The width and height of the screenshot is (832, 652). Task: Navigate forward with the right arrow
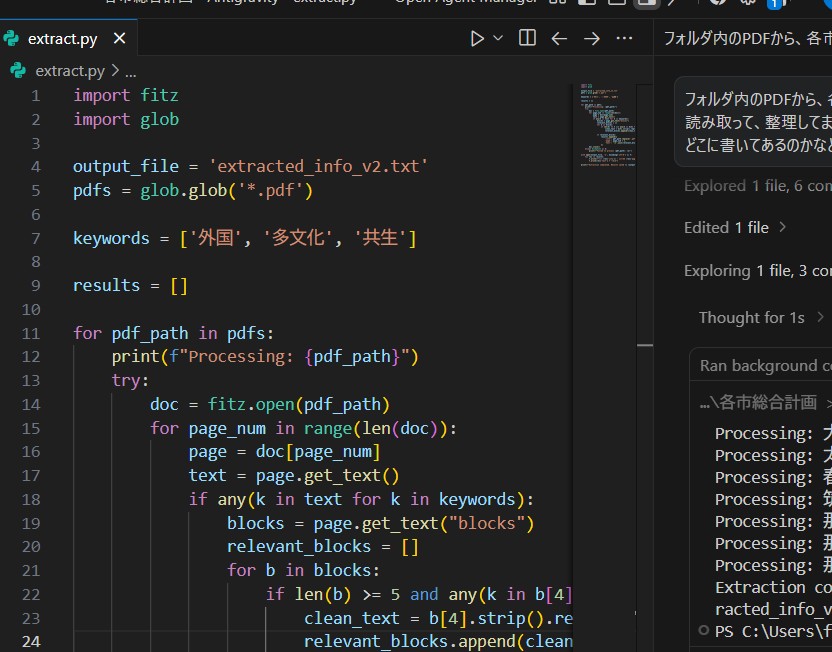pyautogui.click(x=591, y=39)
